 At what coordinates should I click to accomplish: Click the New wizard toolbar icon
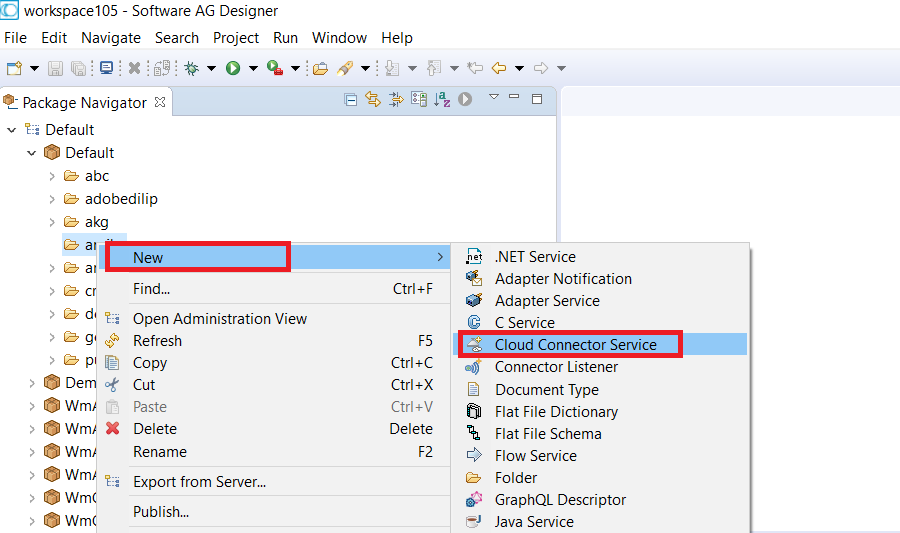[14, 68]
